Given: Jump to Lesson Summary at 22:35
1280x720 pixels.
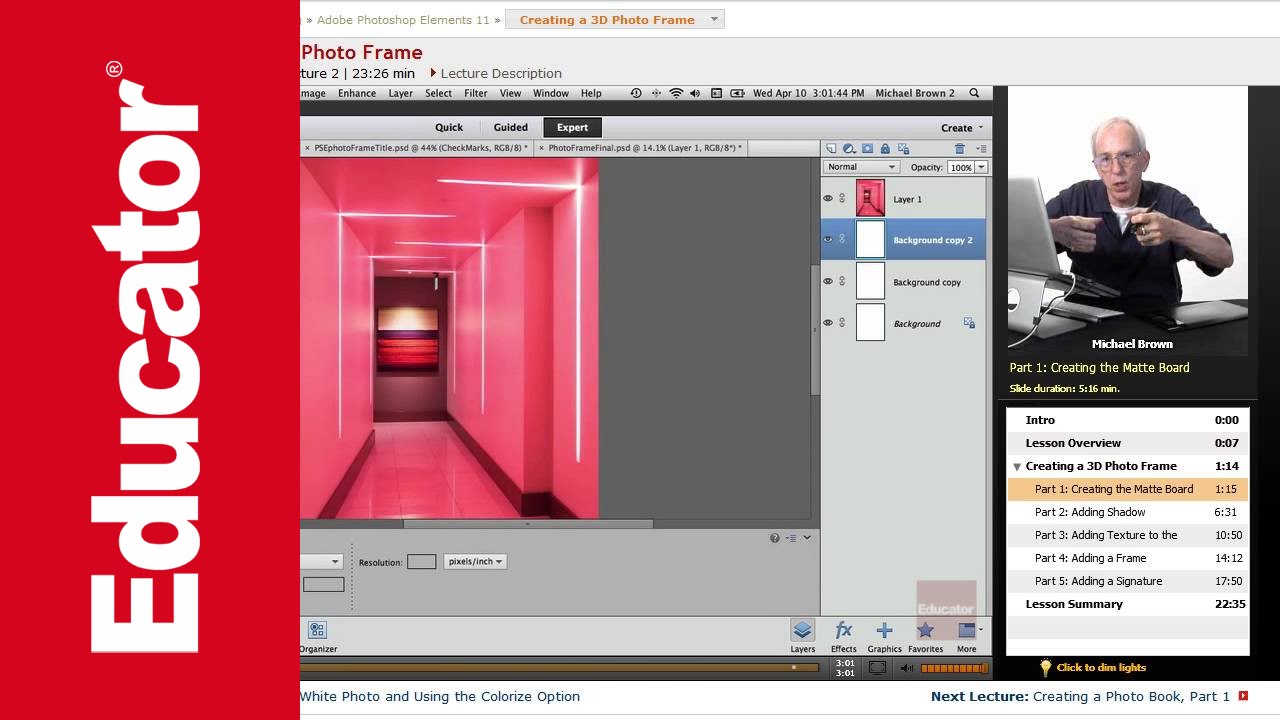Looking at the screenshot, I should (1127, 604).
